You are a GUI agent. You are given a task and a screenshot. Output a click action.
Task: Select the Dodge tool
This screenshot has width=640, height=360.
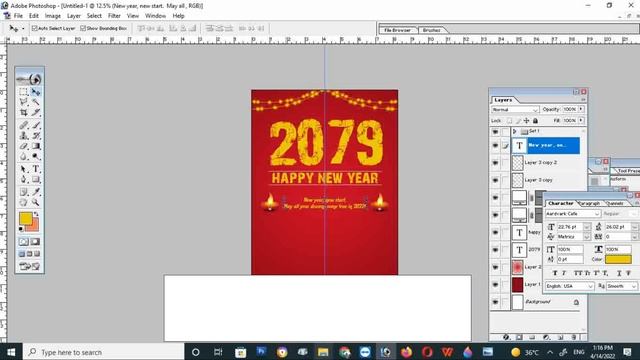click(36, 156)
